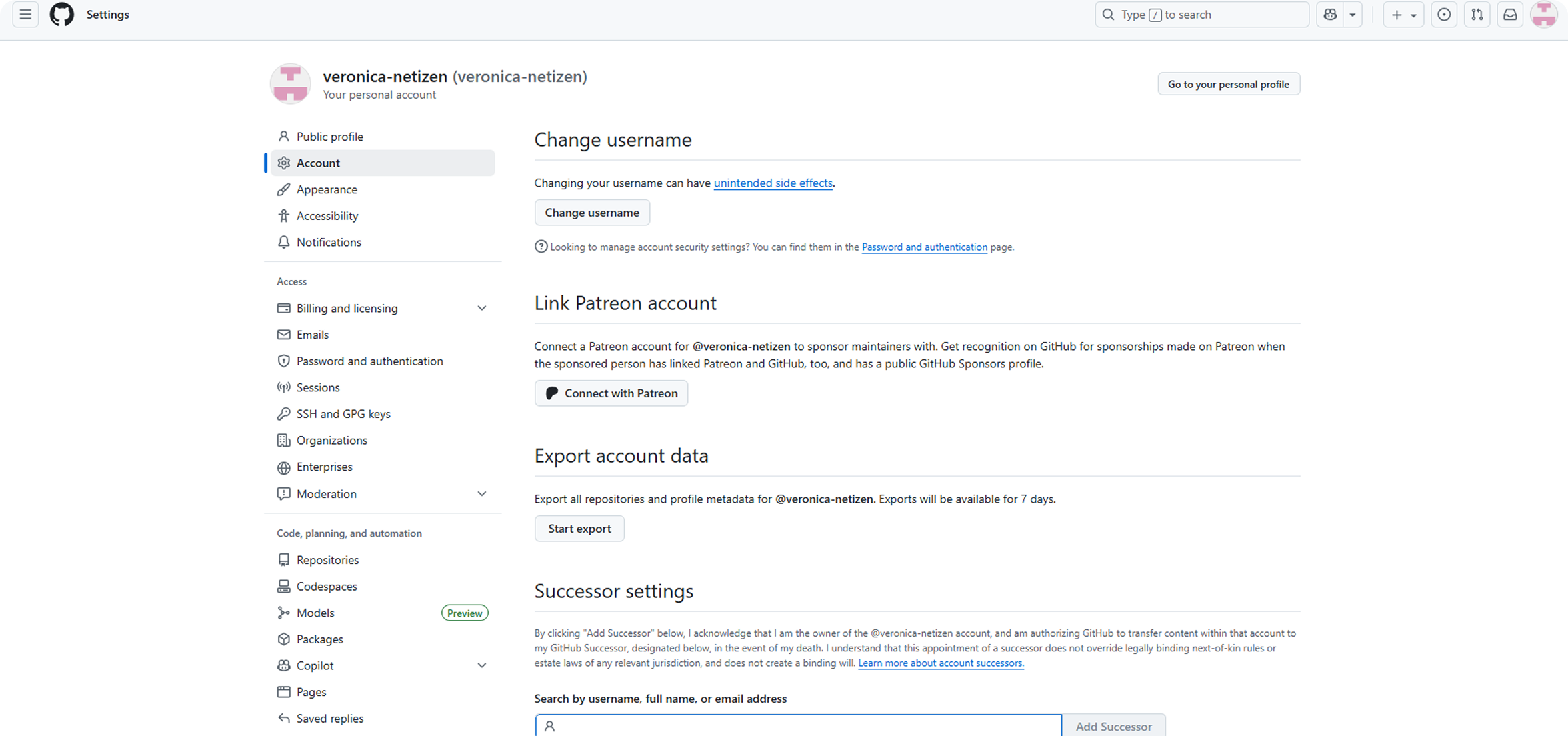1568x736 pixels.
Task: Click the help question mark icon
Action: [x=541, y=247]
